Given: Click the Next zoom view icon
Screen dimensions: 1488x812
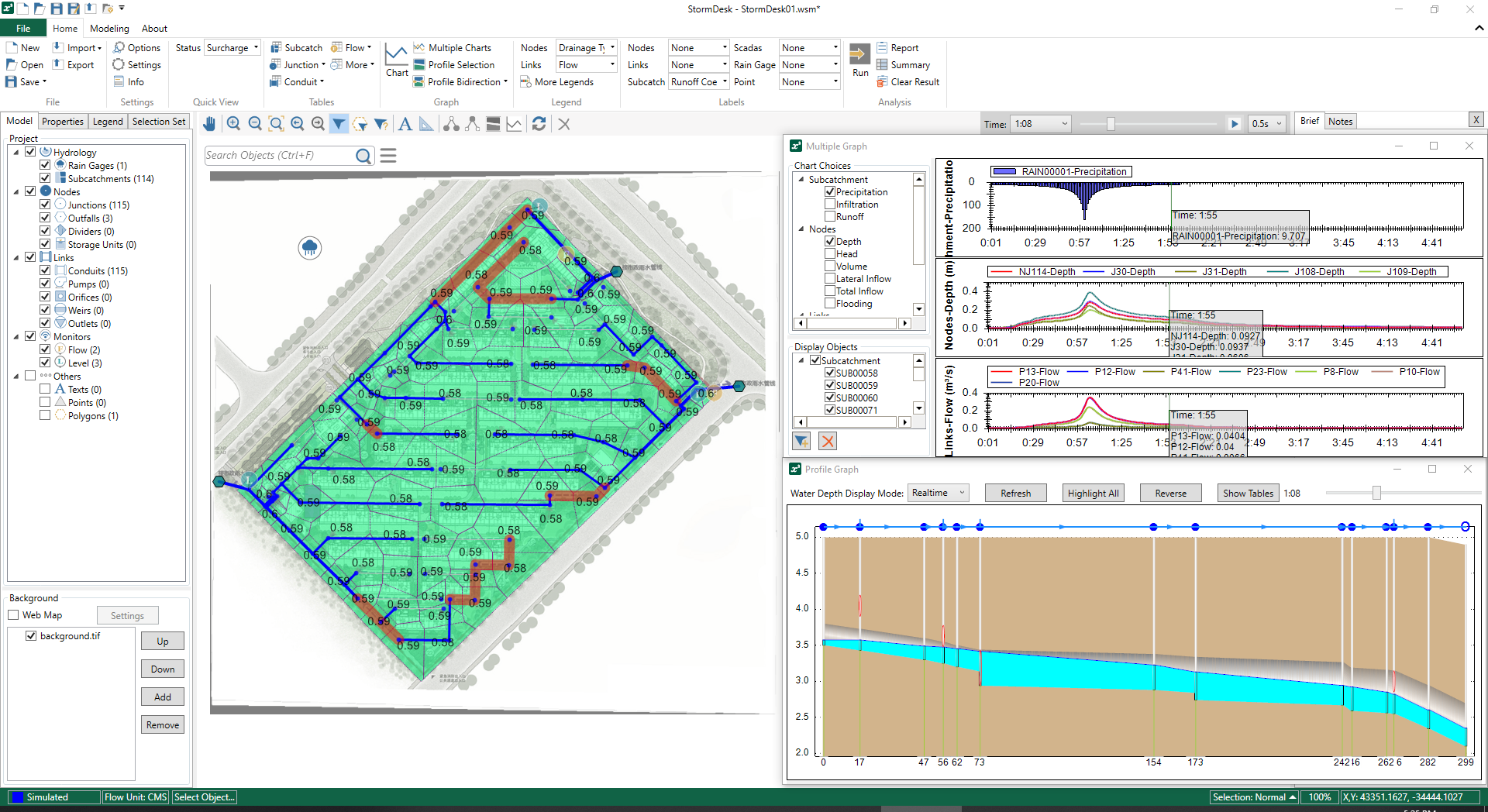Looking at the screenshot, I should 318,124.
